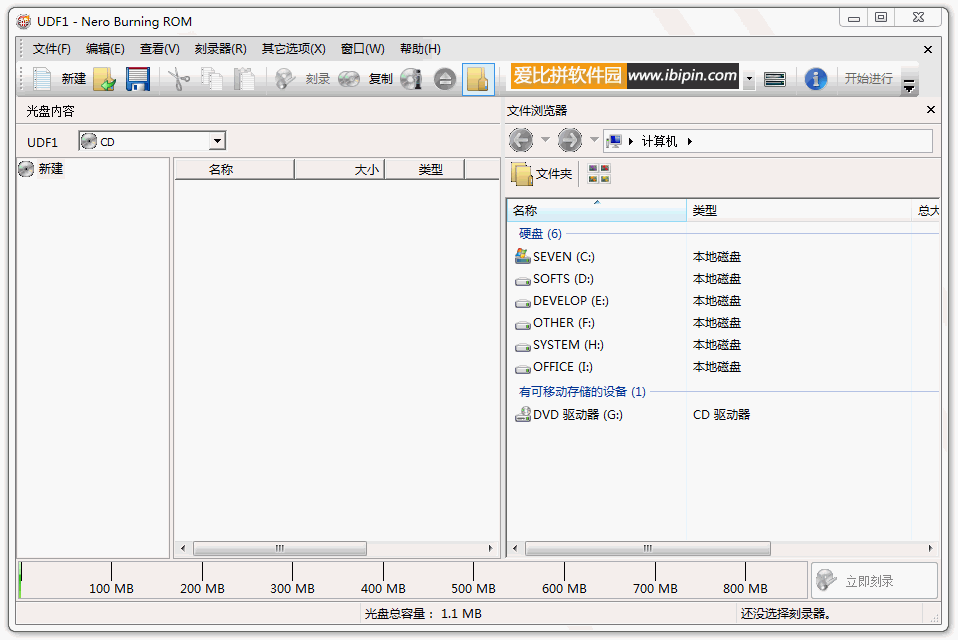Image resolution: width=958 pixels, height=640 pixels.
Task: Open the 窗口(W) menu
Action: pos(362,49)
